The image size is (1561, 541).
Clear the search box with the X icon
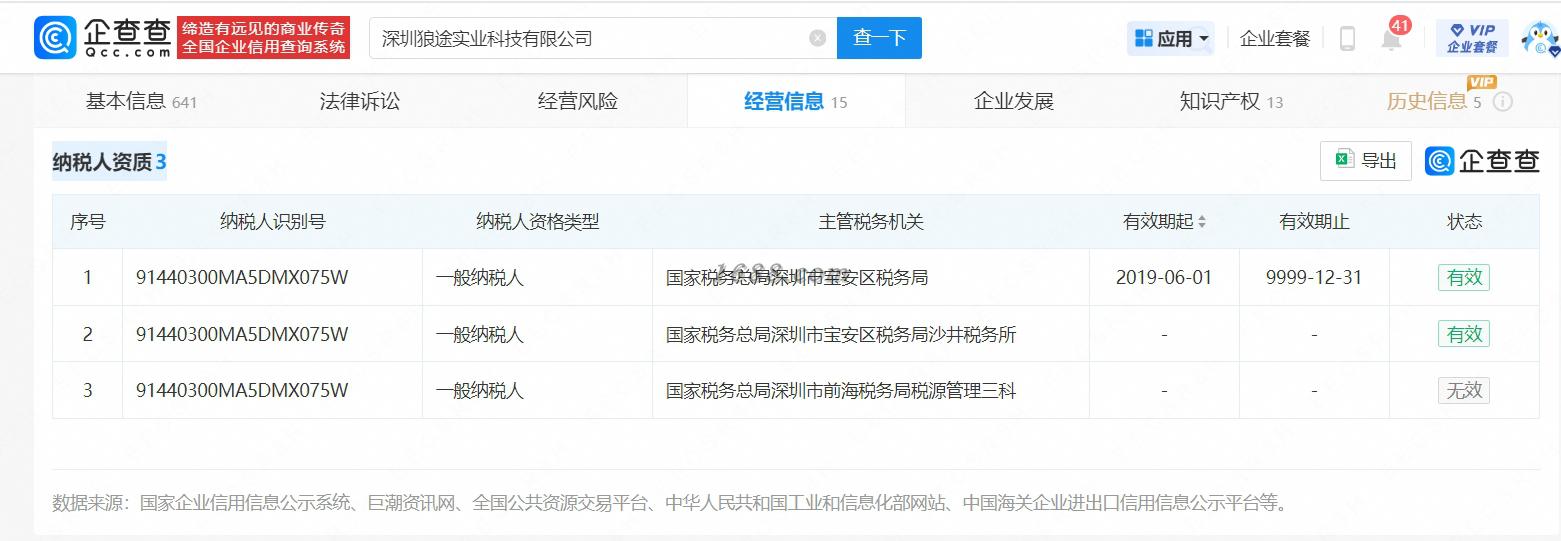tap(817, 38)
